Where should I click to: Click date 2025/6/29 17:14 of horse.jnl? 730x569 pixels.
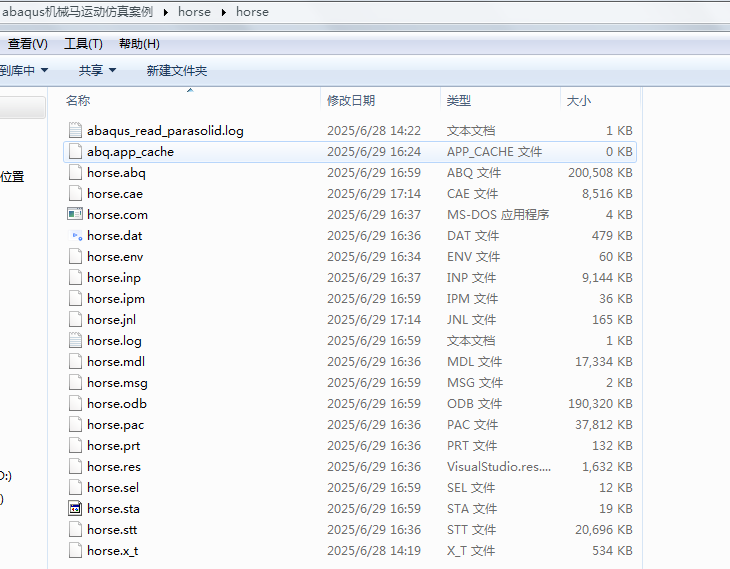(x=374, y=320)
